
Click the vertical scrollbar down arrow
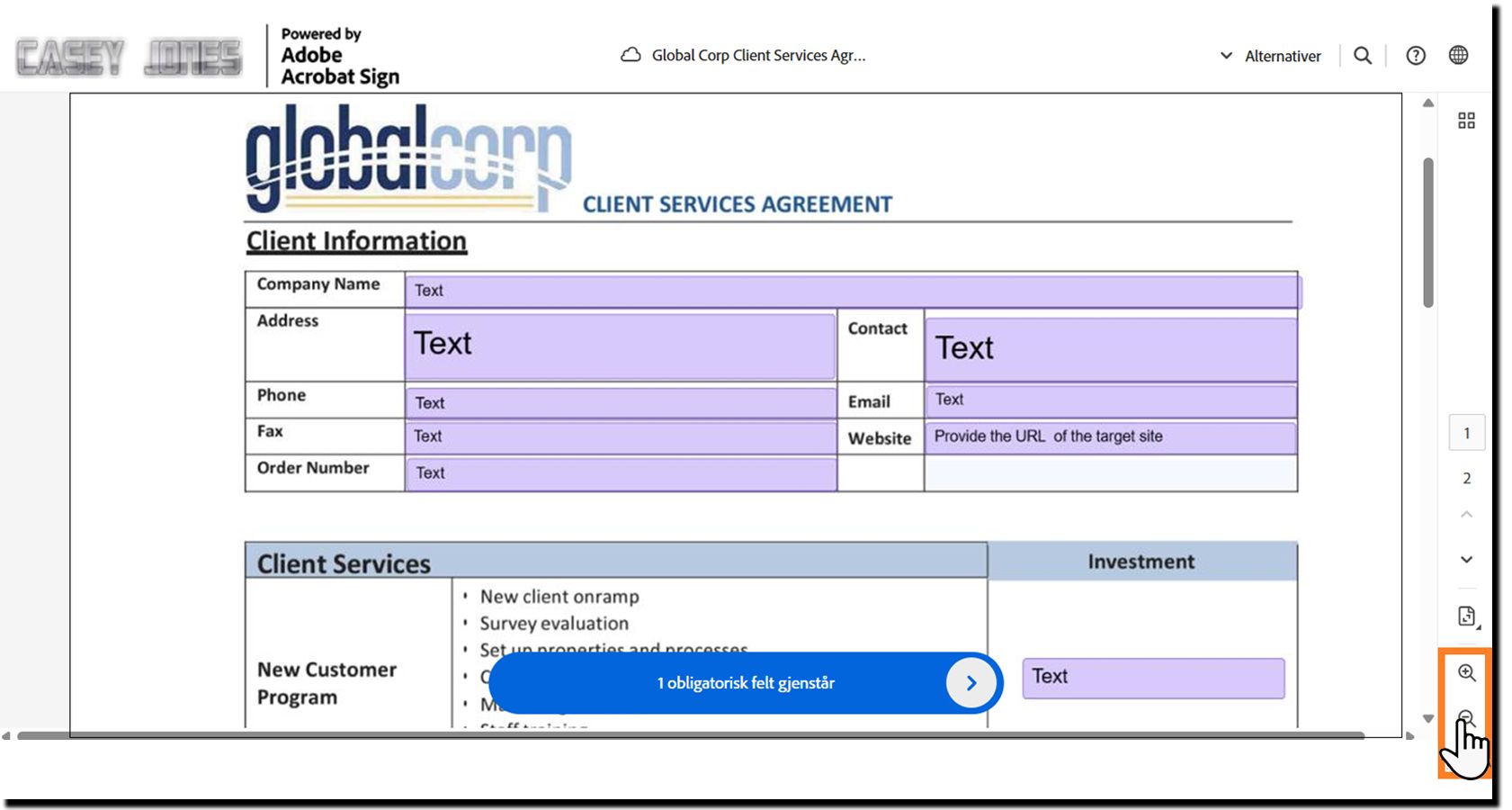1428,718
